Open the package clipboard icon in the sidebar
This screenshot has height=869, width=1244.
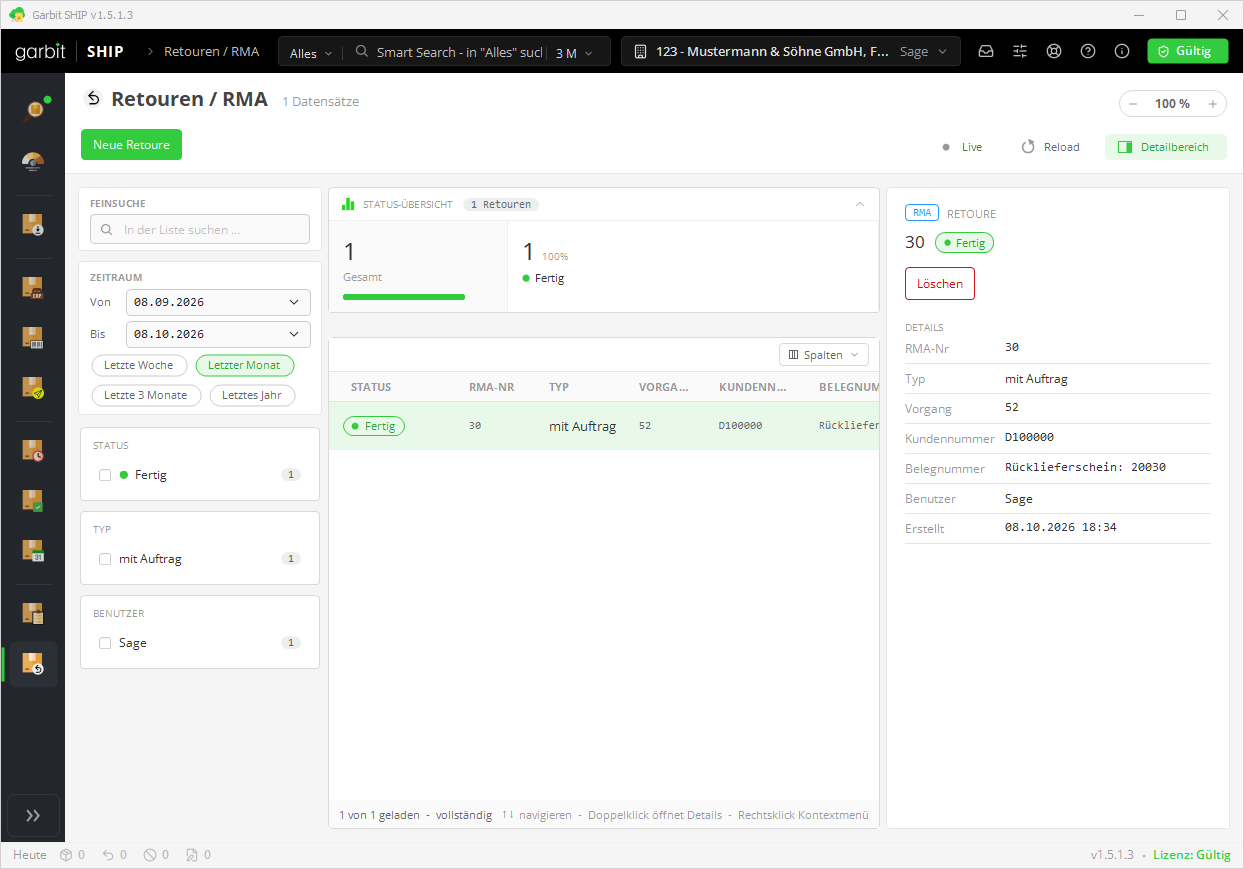pos(33,613)
